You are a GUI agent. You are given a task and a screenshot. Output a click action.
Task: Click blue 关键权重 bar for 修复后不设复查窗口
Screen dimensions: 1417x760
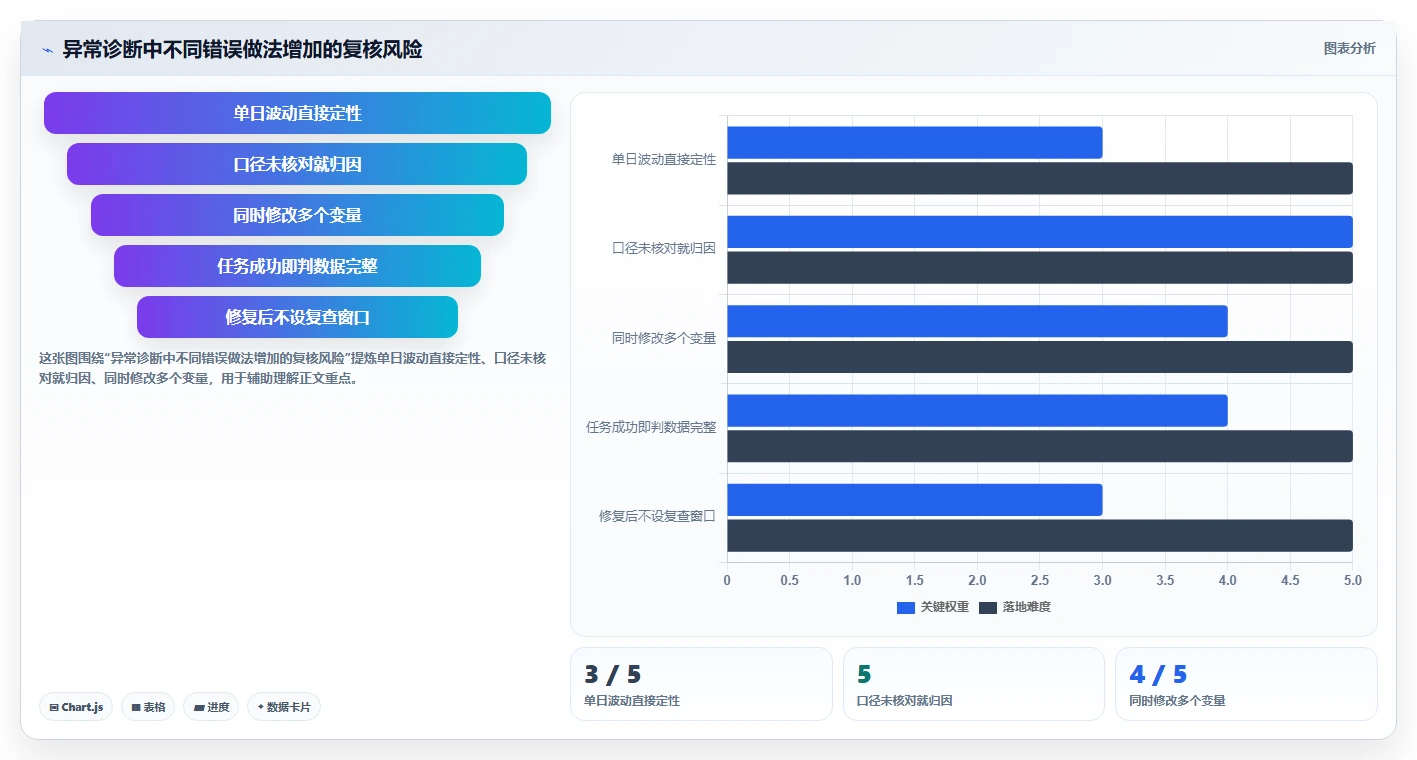(x=915, y=500)
